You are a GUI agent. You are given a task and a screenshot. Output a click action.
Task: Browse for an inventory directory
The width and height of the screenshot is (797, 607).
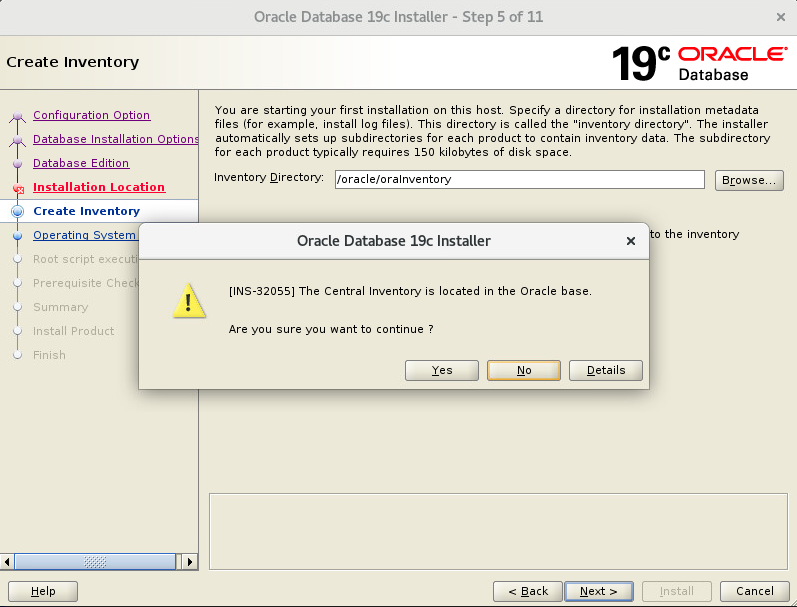(749, 180)
